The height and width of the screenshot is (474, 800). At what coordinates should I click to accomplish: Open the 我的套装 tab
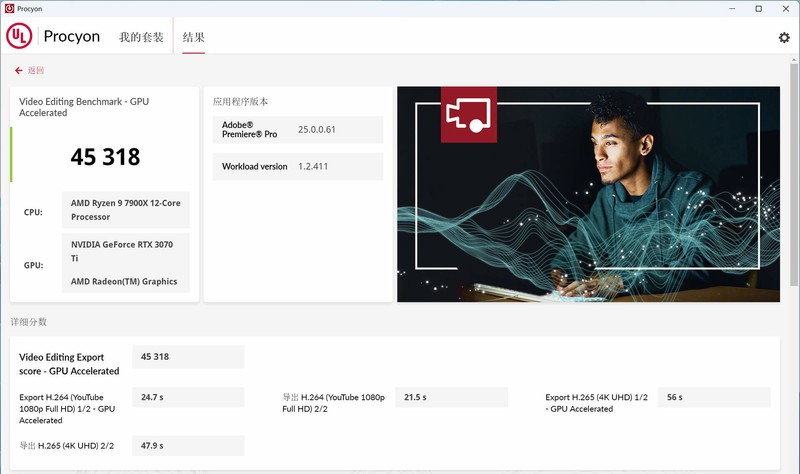[x=141, y=37]
